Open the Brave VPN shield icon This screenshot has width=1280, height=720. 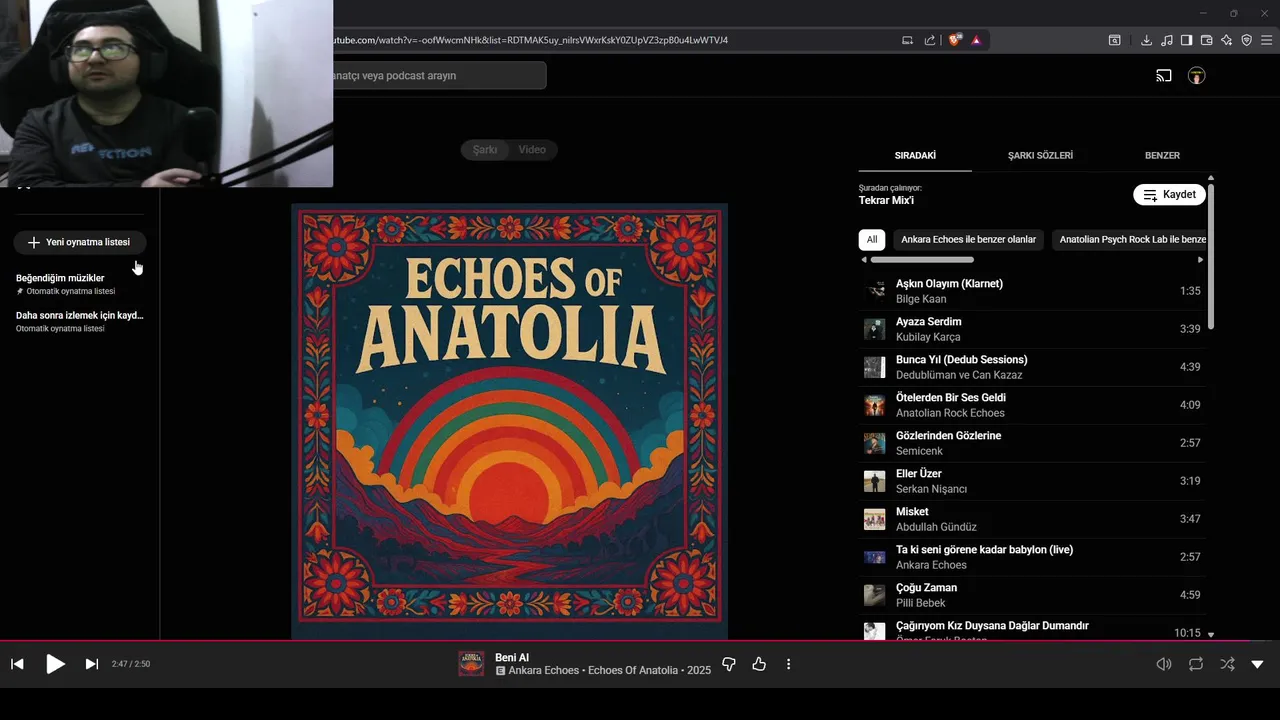point(1246,40)
